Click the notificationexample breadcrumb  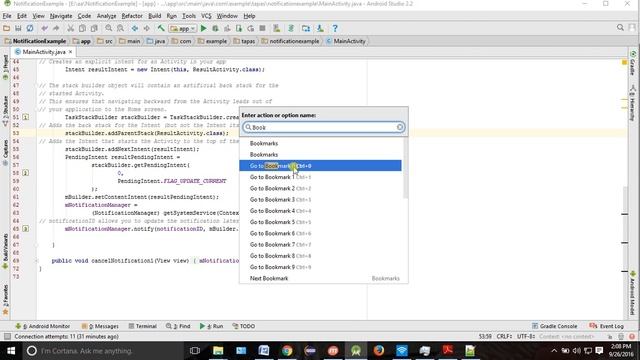coord(290,41)
